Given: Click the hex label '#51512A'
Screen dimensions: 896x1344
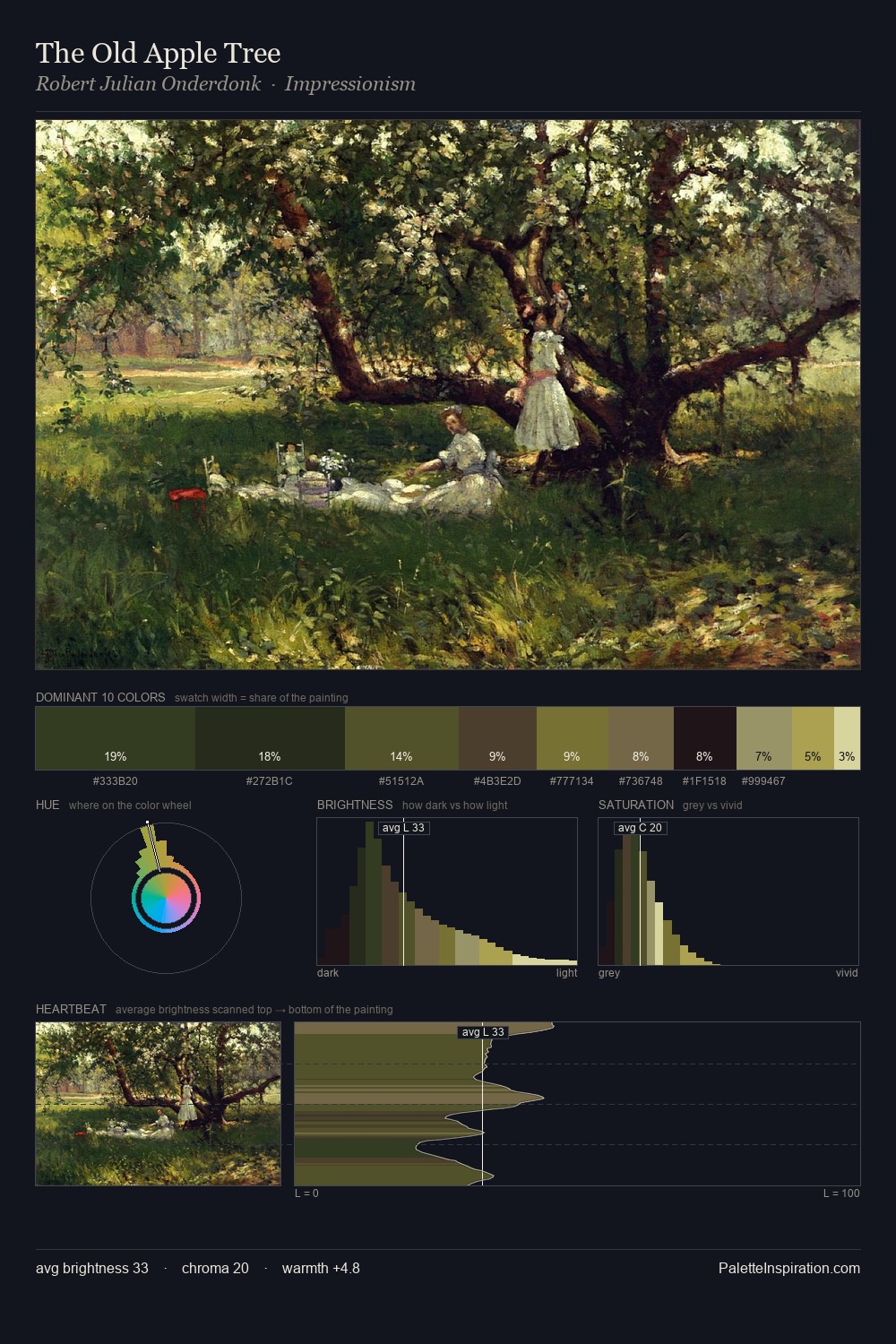Looking at the screenshot, I should [401, 781].
